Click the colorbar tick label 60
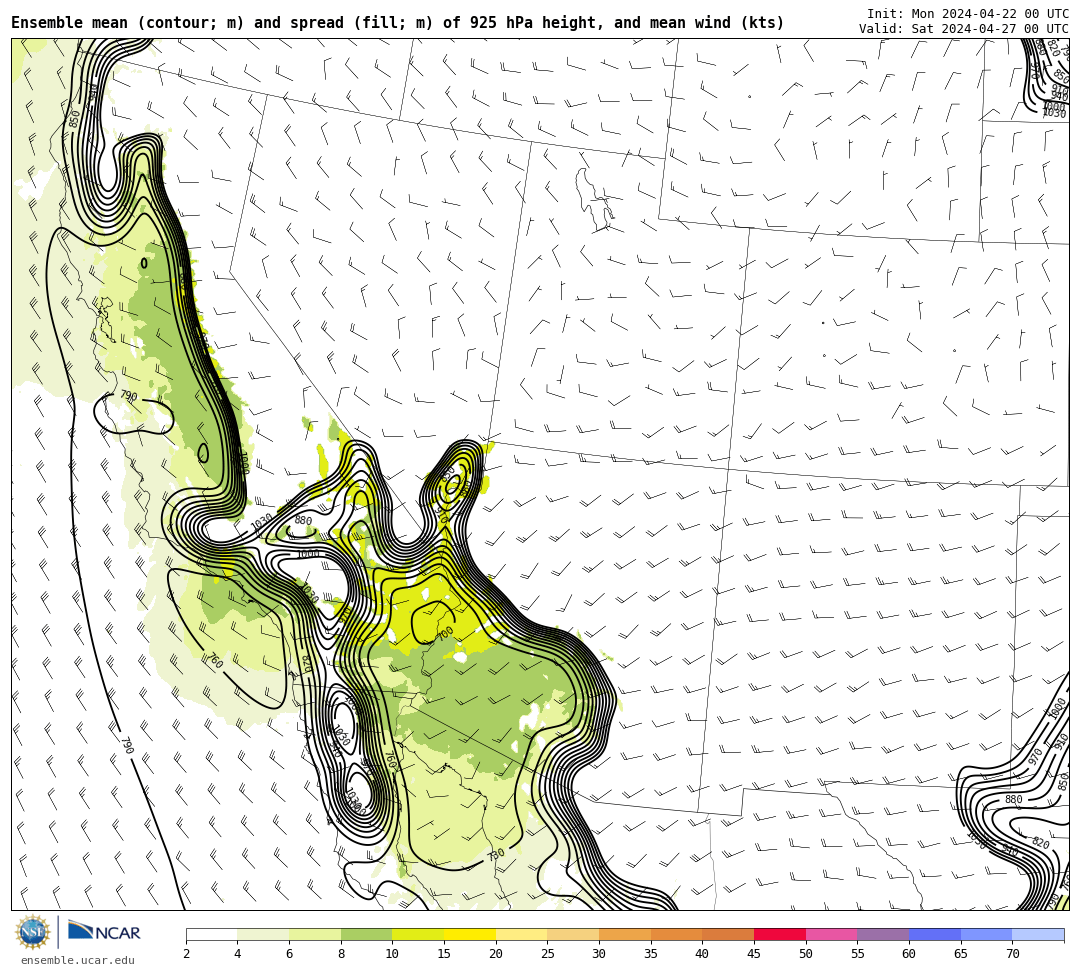 point(909,954)
